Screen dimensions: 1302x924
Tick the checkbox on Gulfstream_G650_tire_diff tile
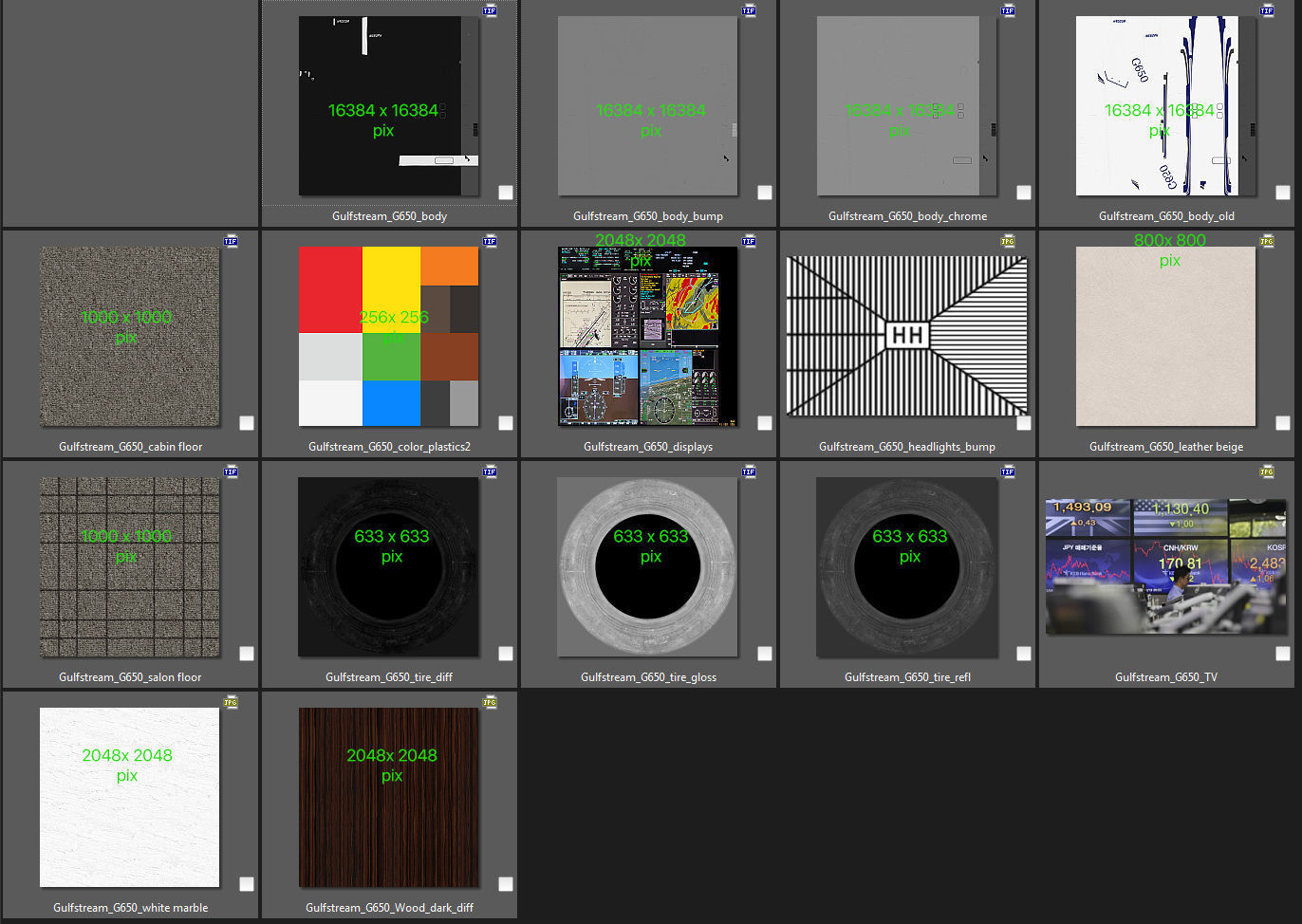(x=506, y=654)
